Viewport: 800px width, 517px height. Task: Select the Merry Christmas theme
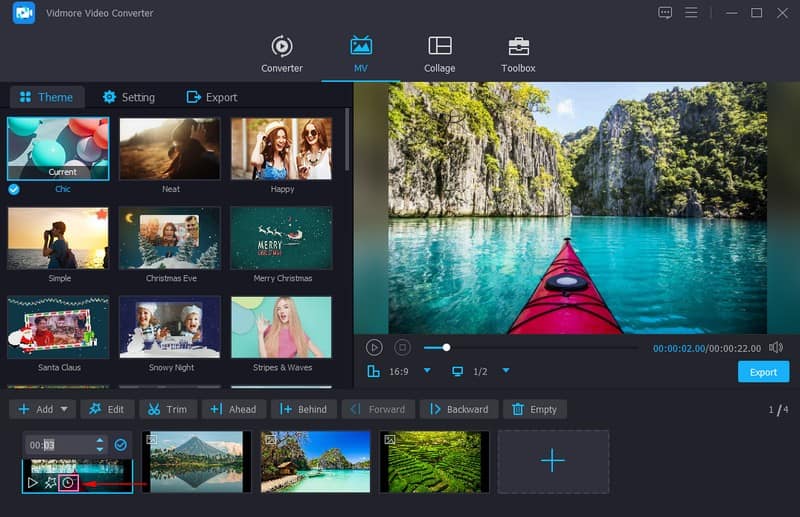pos(281,238)
